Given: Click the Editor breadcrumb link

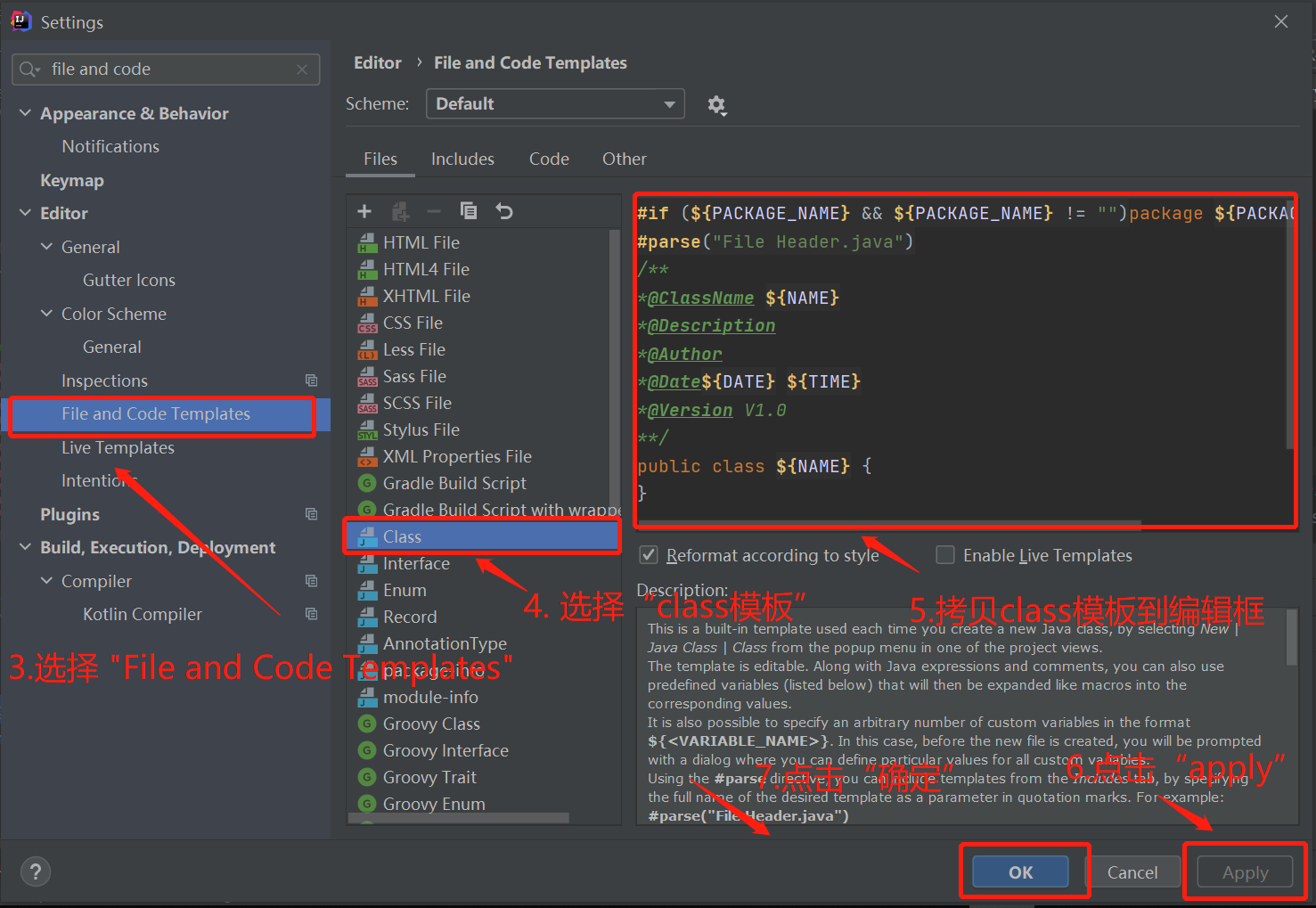Looking at the screenshot, I should click(378, 62).
